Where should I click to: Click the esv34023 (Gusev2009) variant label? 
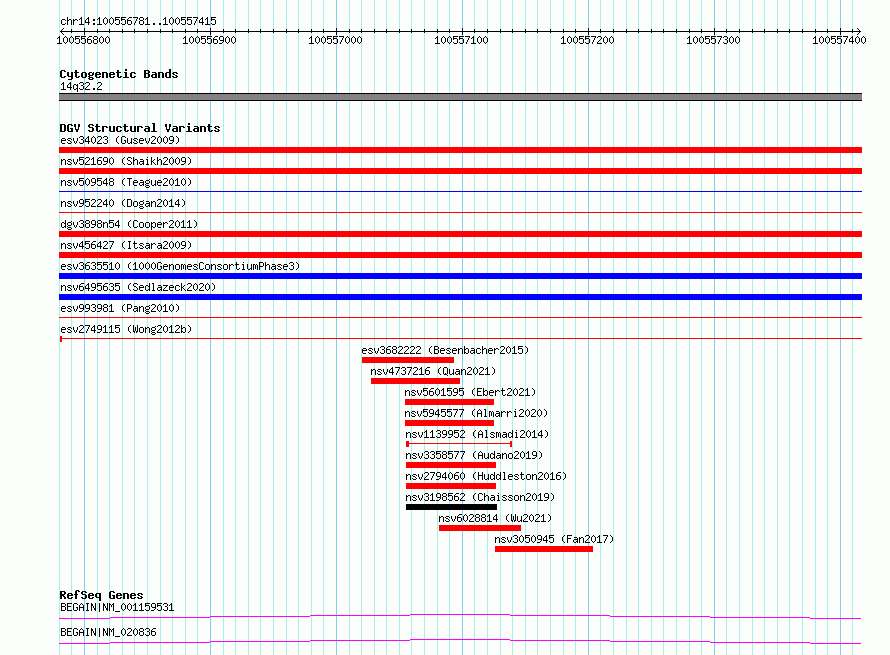(x=120, y=140)
